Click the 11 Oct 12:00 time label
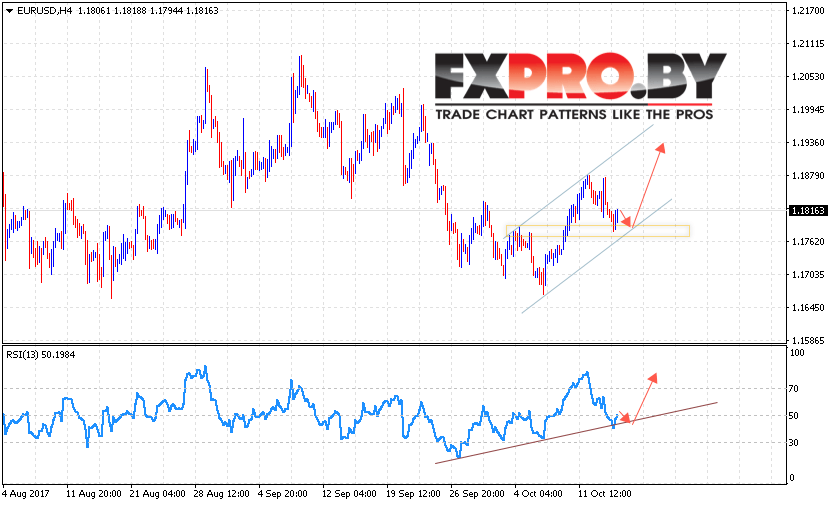This screenshot has height=505, width=829. [x=605, y=494]
